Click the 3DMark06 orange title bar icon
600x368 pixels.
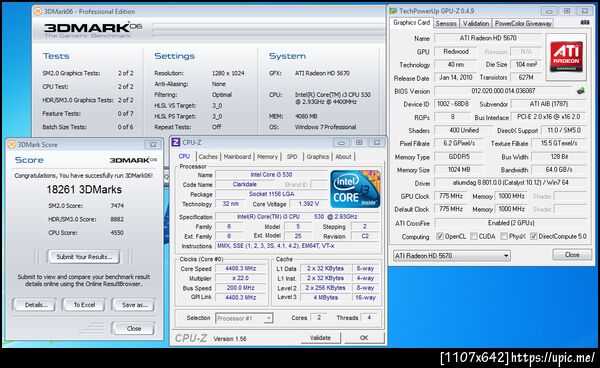pos(38,11)
